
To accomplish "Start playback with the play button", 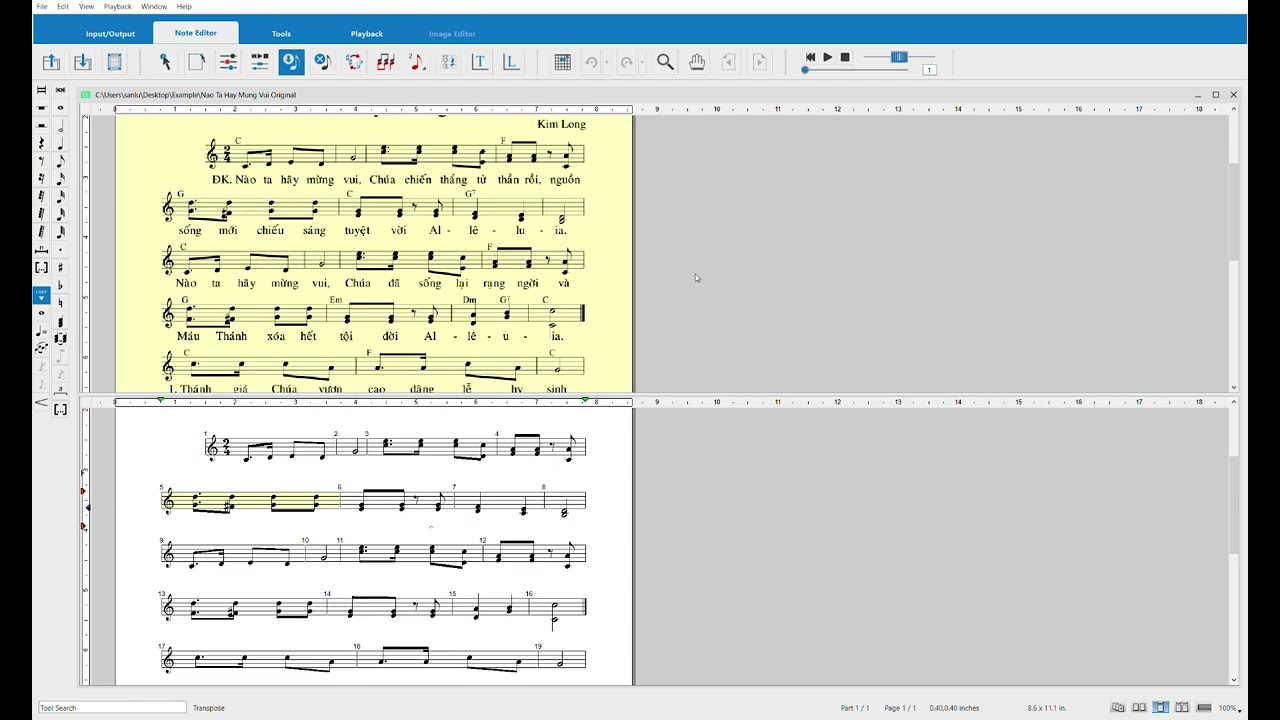I will click(828, 57).
